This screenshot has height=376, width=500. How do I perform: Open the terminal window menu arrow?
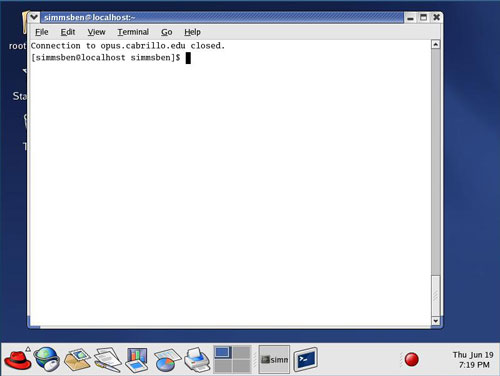[x=34, y=17]
